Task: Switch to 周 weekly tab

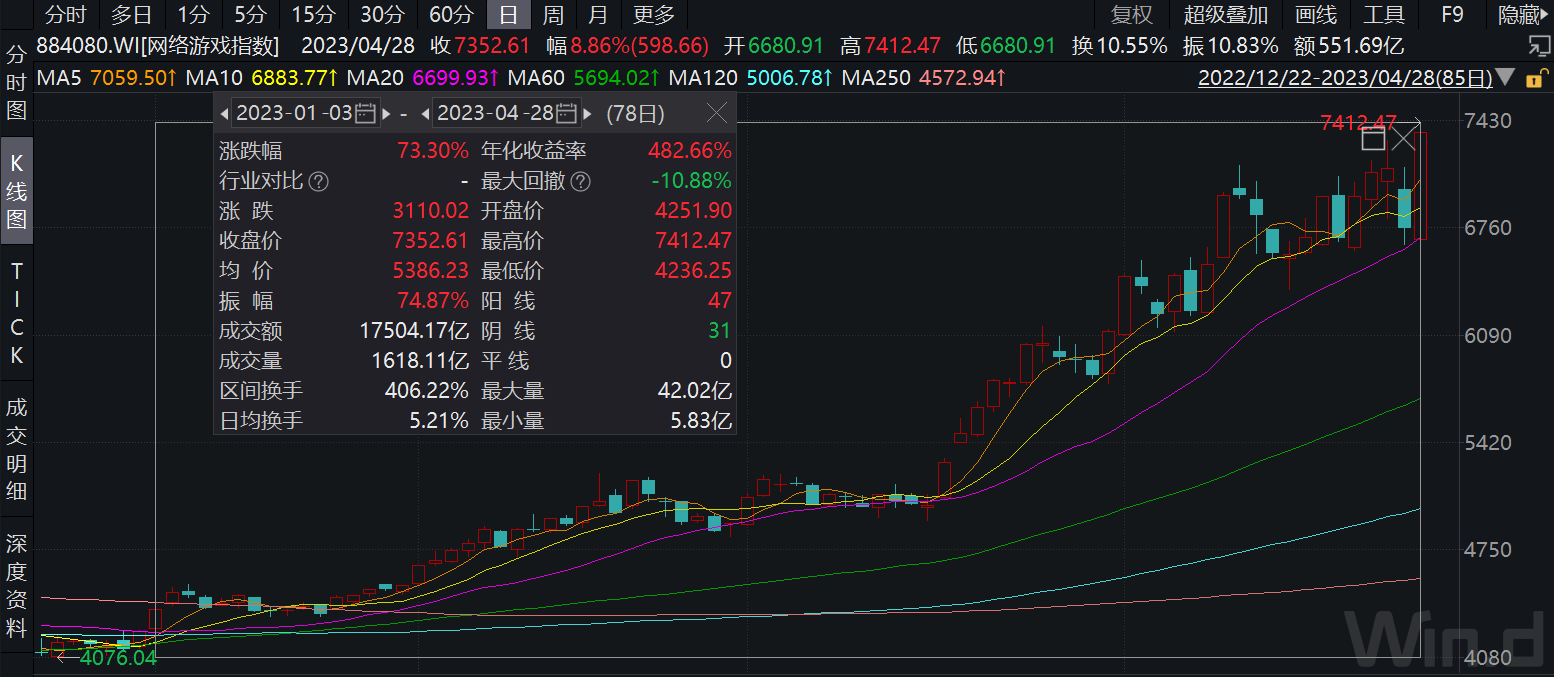Action: [553, 14]
